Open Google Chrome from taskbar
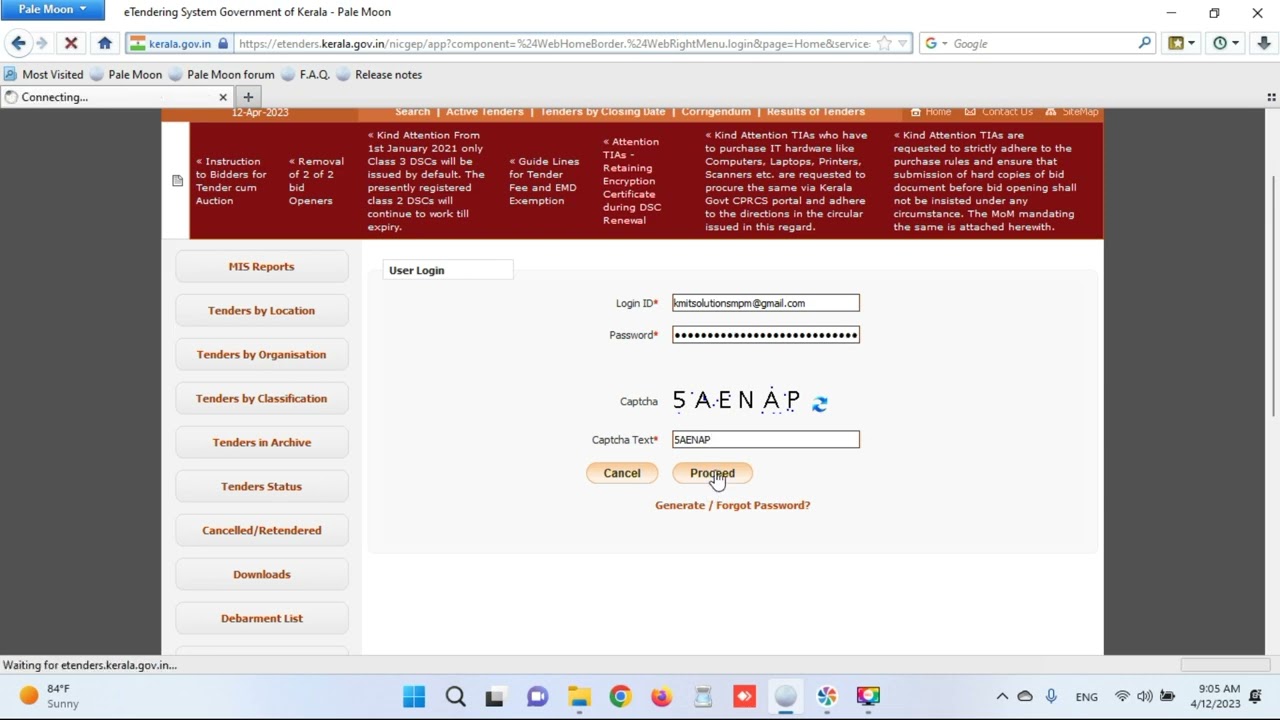Image resolution: width=1280 pixels, height=720 pixels. point(620,696)
